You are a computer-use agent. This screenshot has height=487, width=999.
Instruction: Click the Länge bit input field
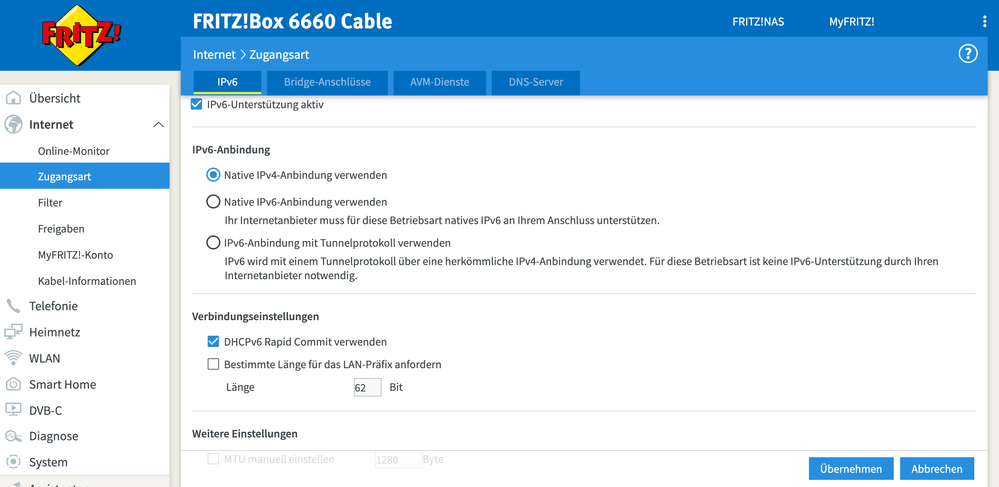click(368, 388)
